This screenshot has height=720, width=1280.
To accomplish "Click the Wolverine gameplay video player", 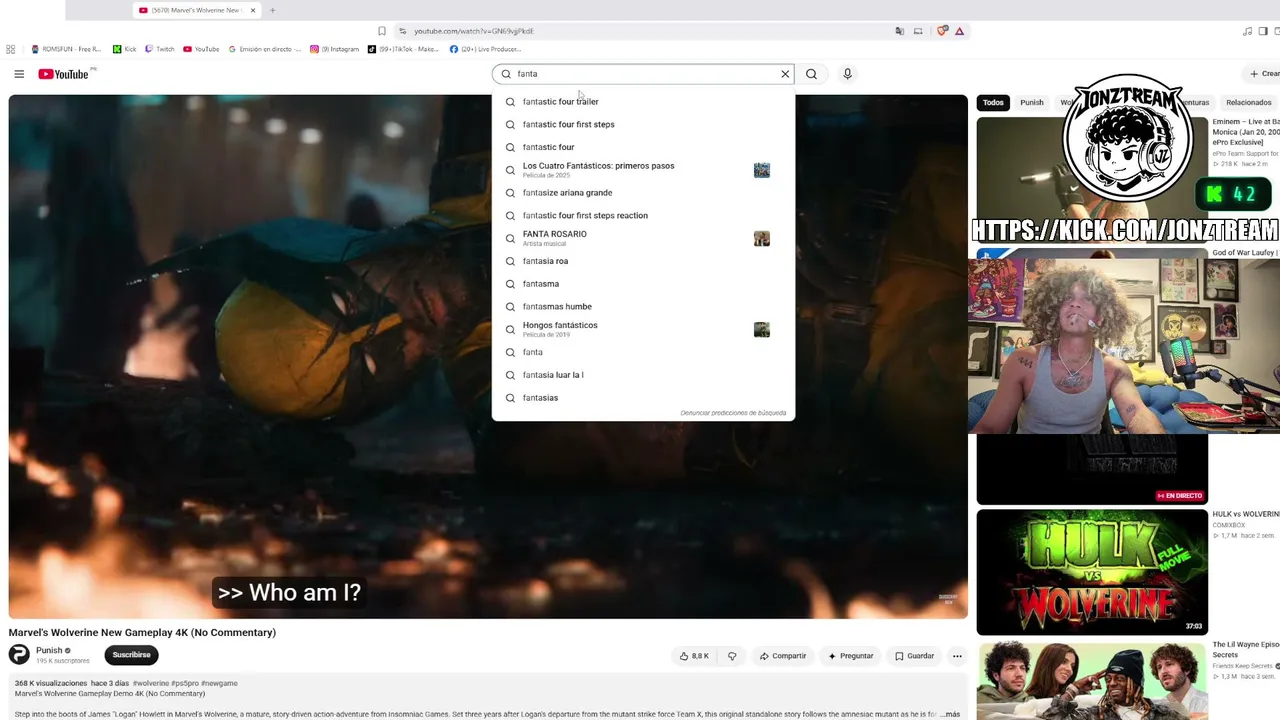I will [488, 357].
